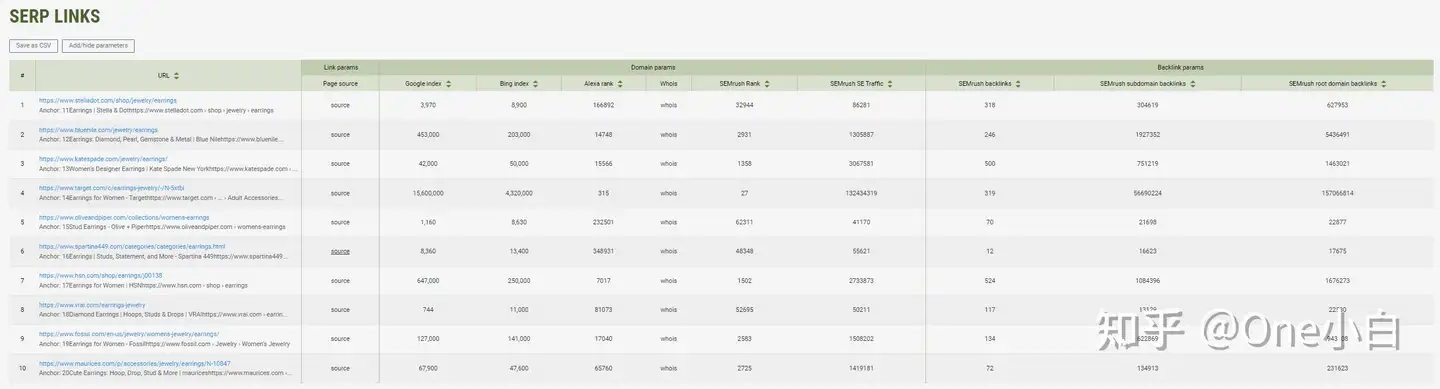Viewport: 1440px width, 389px height.
Task: Select SEMrush backlinks value 524
Action: (x=990, y=280)
